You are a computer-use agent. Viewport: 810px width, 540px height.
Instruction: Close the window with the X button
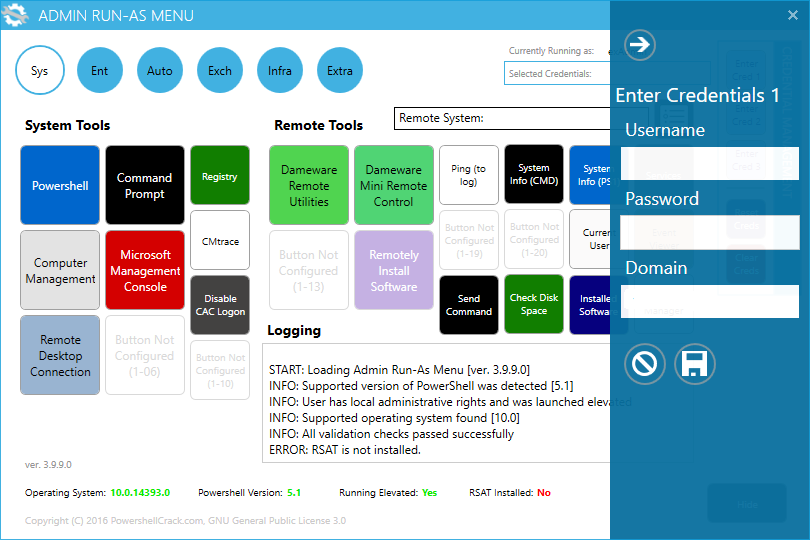click(x=792, y=15)
